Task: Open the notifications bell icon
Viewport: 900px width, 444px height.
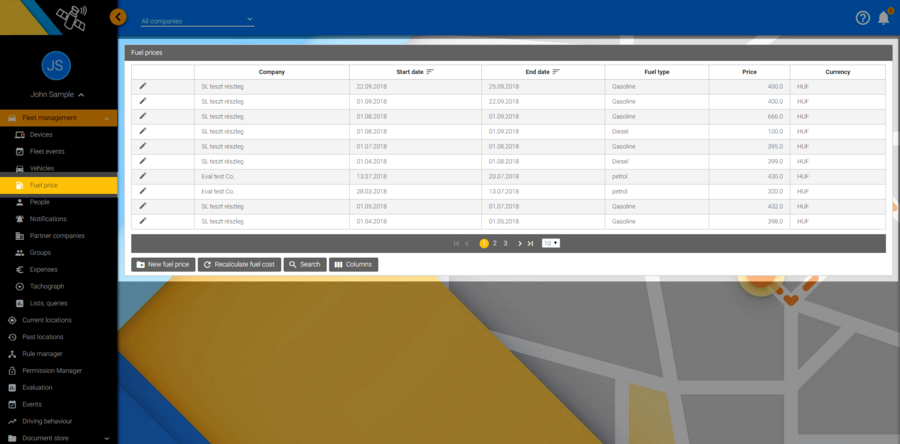Action: coord(883,18)
